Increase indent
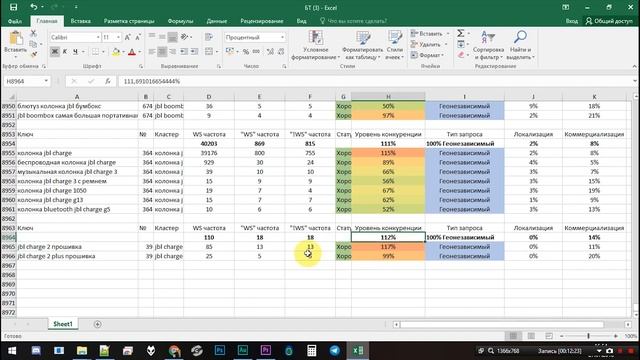The width and height of the screenshot is (640, 360). click(194, 51)
